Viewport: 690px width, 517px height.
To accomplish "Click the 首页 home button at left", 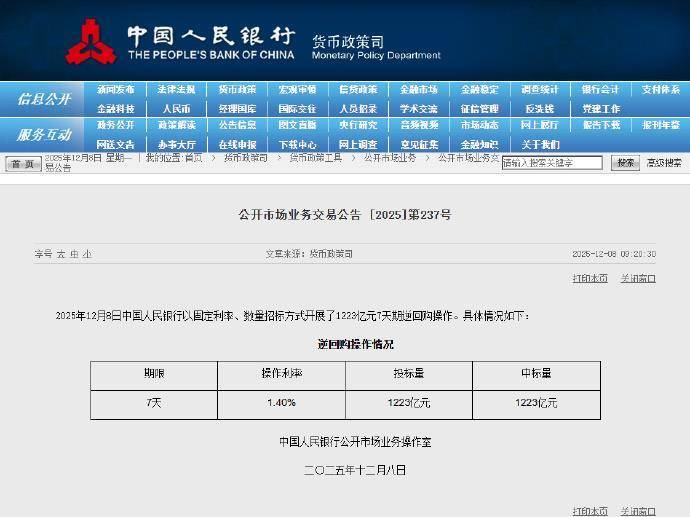I will [21, 163].
